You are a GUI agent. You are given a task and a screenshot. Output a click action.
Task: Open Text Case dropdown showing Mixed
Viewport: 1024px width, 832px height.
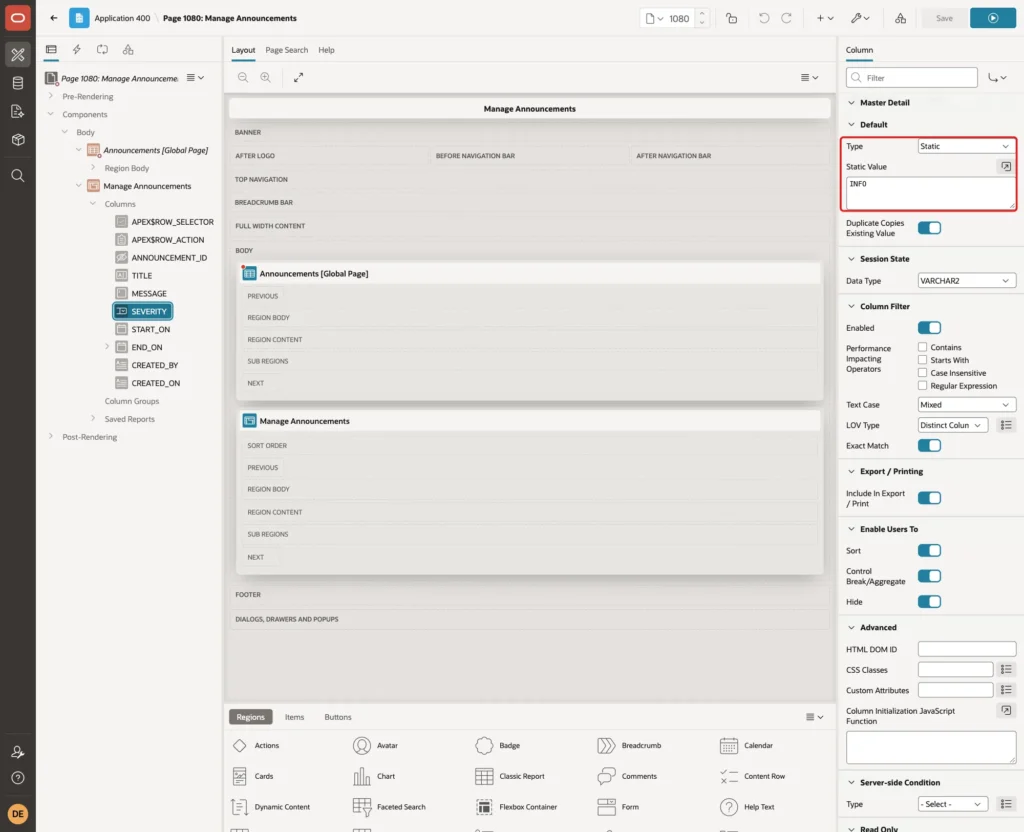point(966,405)
